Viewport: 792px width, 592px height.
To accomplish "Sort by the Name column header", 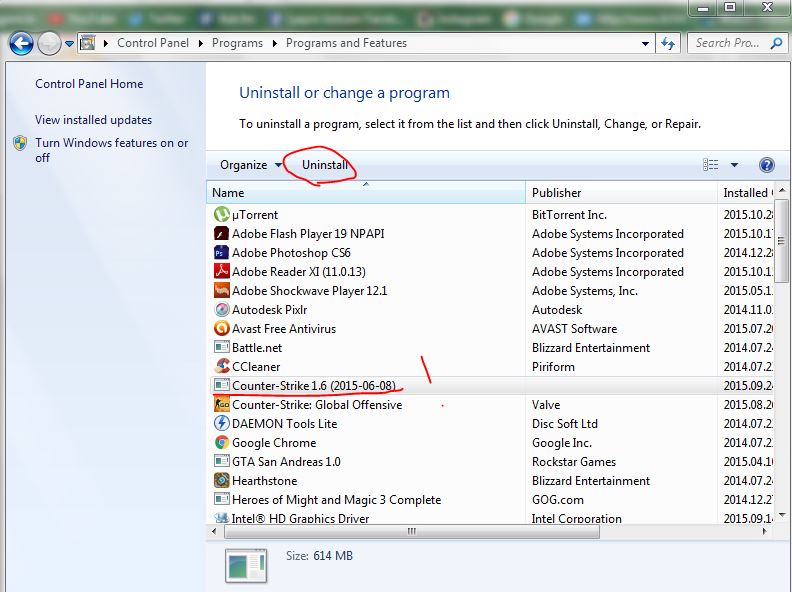I will pyautogui.click(x=366, y=193).
